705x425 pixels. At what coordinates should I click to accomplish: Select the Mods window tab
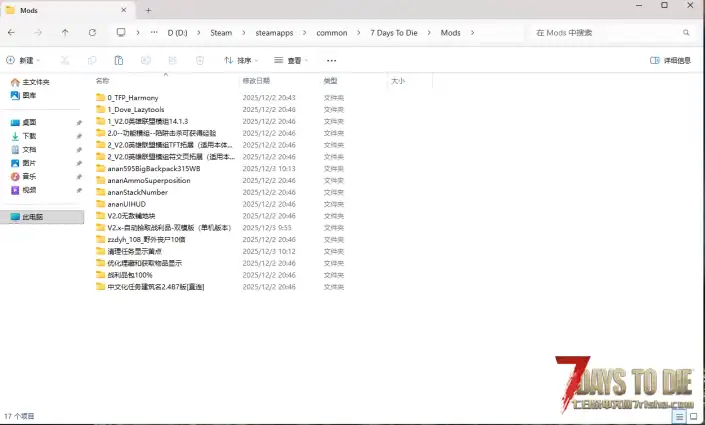tap(65, 10)
